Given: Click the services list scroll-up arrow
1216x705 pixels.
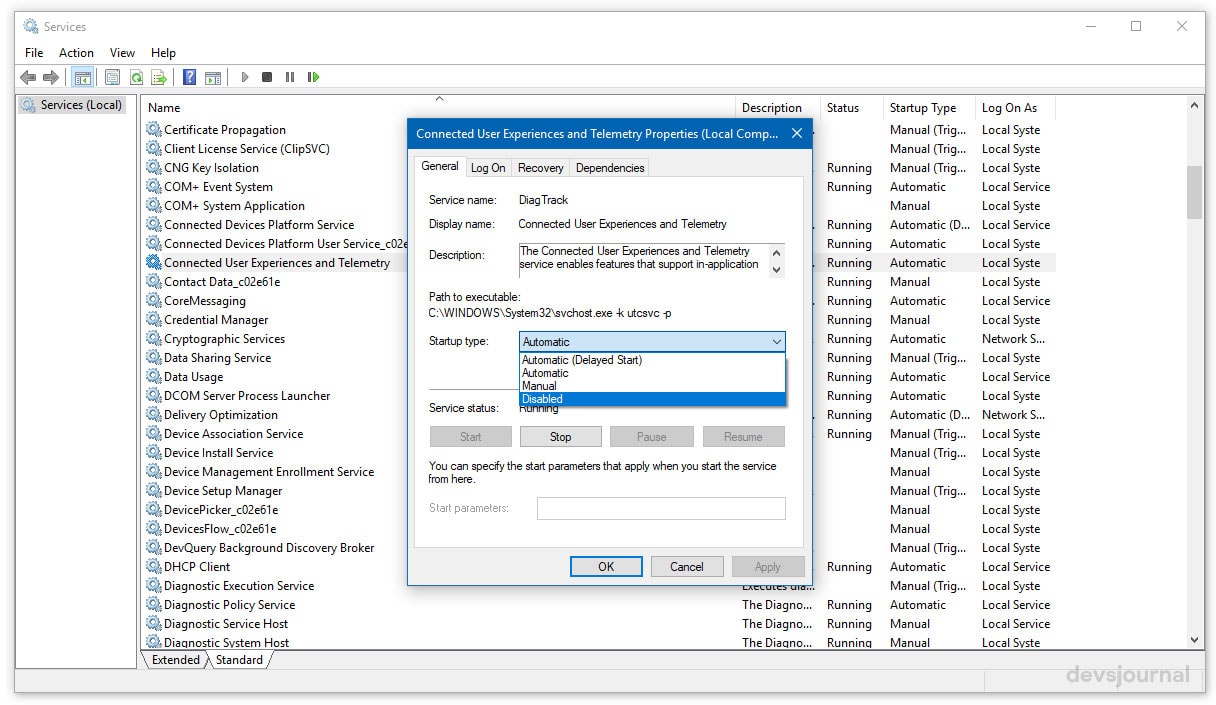Looking at the screenshot, I should click(x=1195, y=104).
